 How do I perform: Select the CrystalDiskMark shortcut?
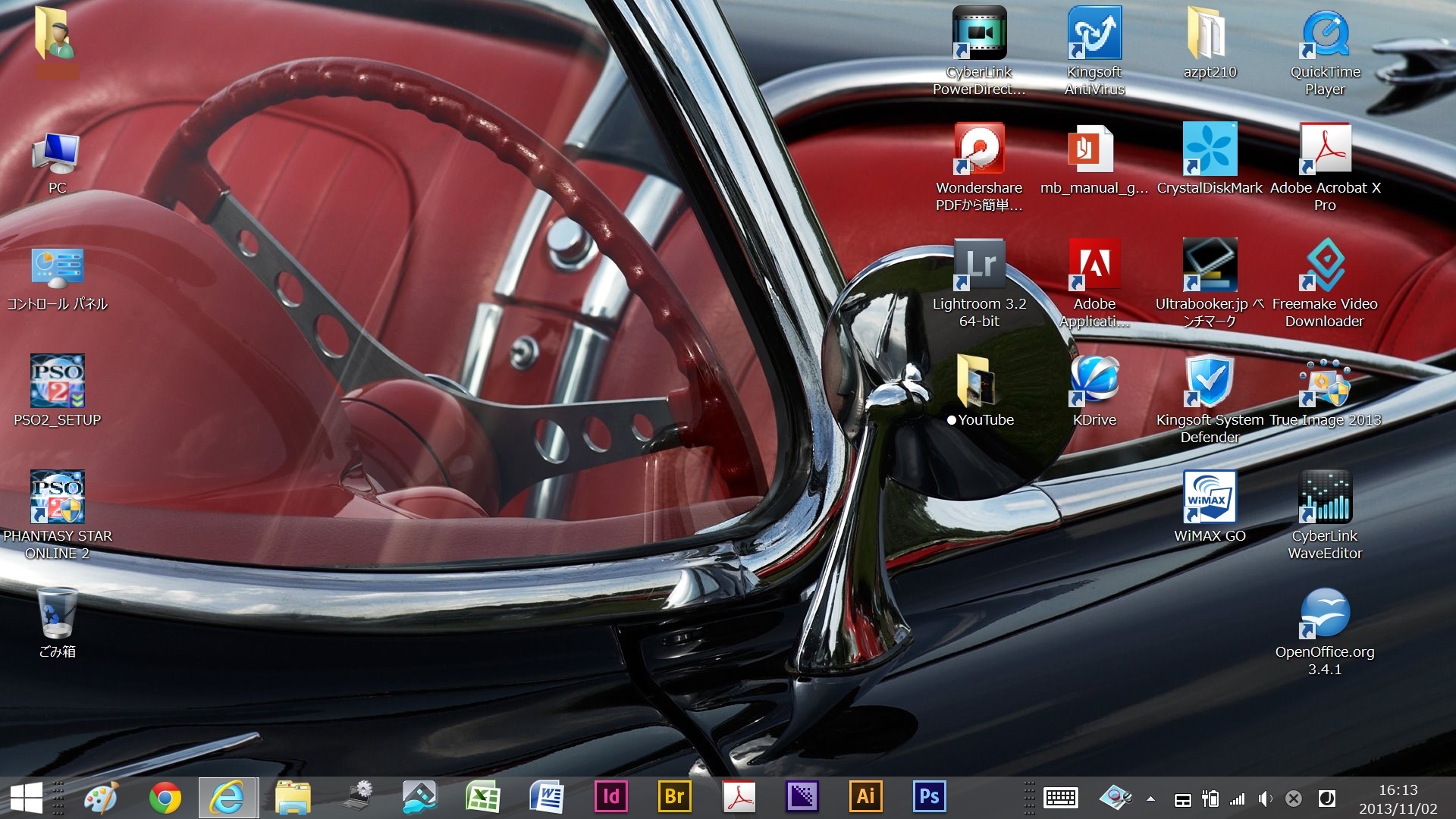[x=1210, y=149]
